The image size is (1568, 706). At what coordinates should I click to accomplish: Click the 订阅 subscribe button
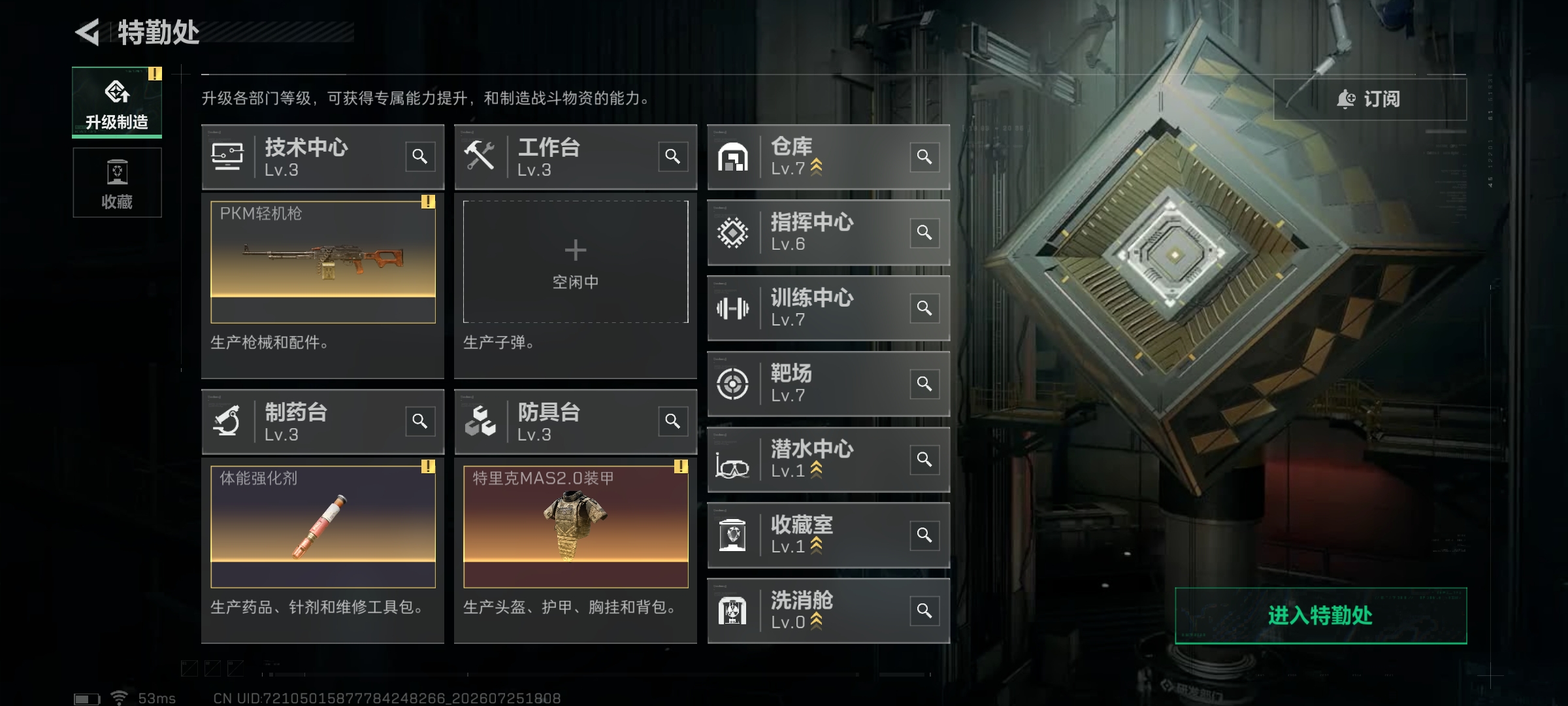click(x=1370, y=99)
